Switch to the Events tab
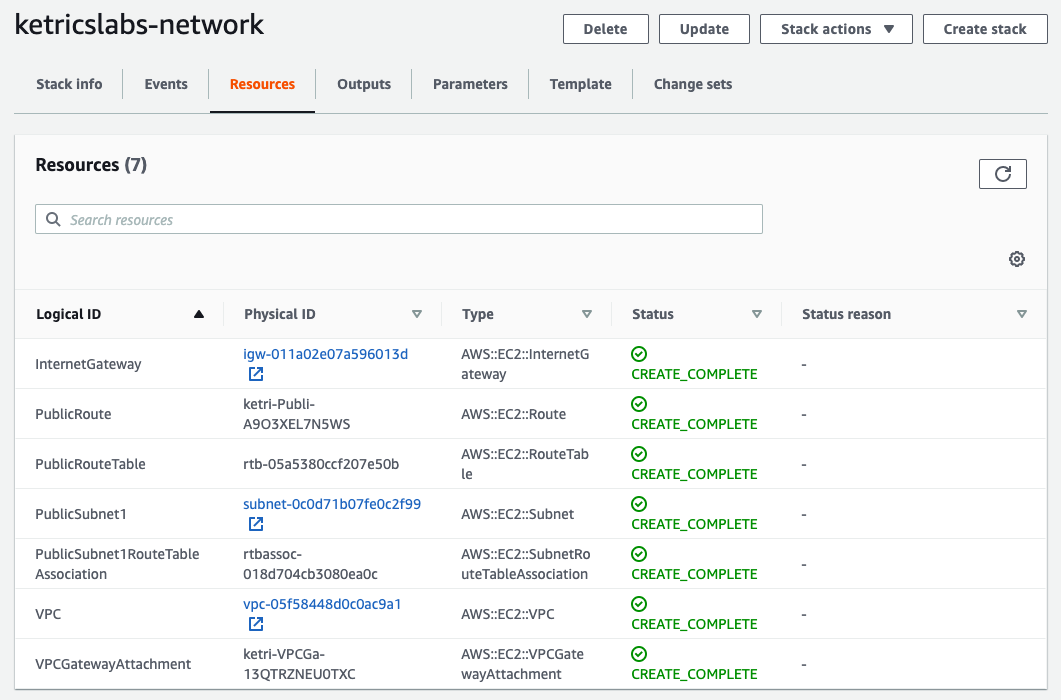The height and width of the screenshot is (700, 1061). pos(166,84)
